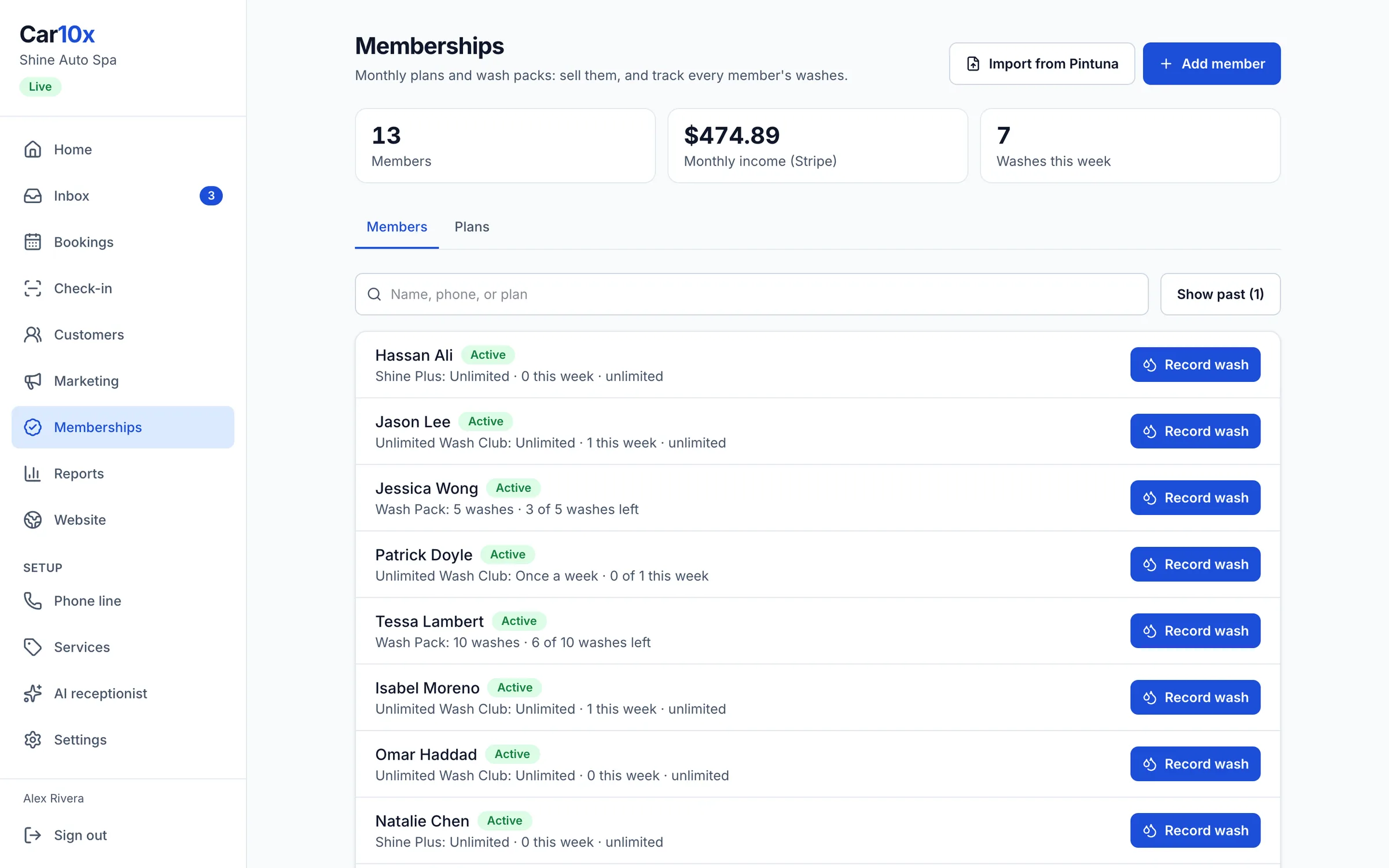1389x868 pixels.
Task: Click the Alex Rivera user name
Action: 53,798
